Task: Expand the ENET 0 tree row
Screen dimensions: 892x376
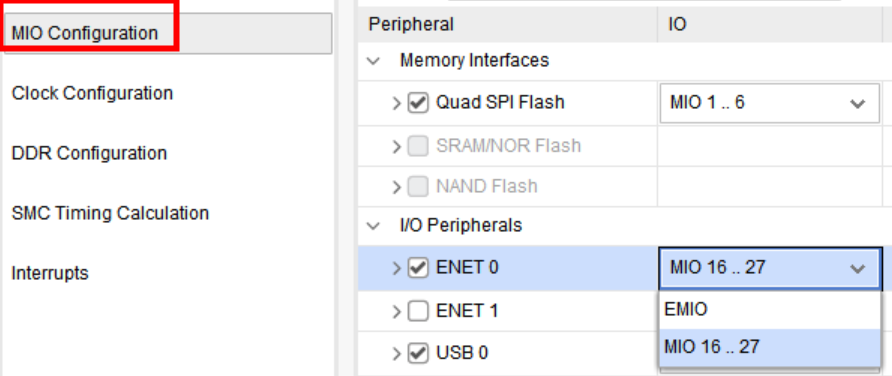Action: [x=397, y=268]
